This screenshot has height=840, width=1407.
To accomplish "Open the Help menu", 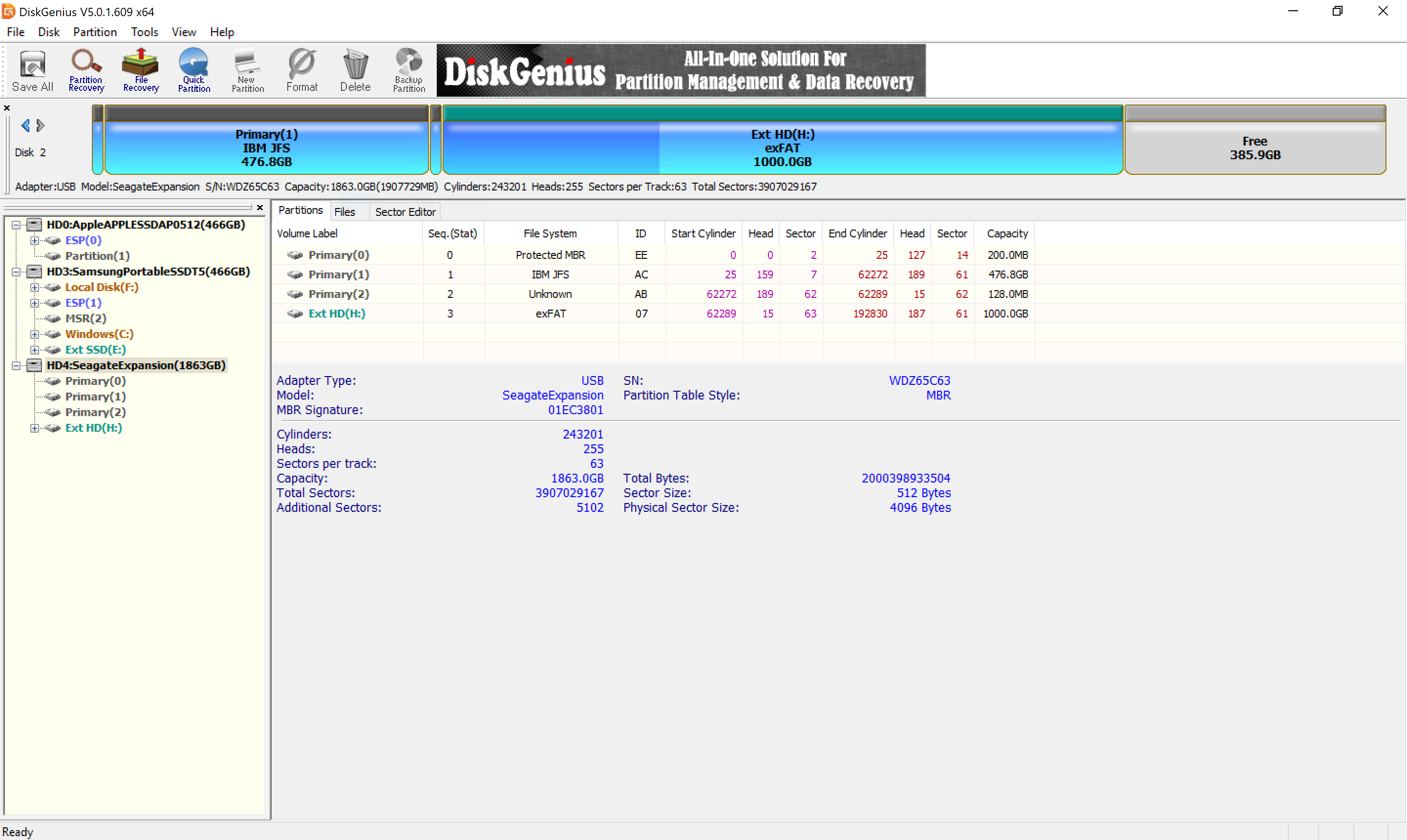I will (x=222, y=32).
